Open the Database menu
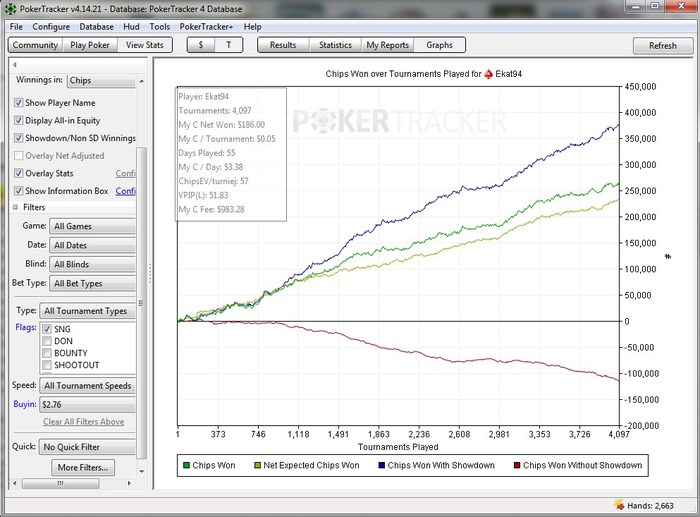The height and width of the screenshot is (517, 700). tap(96, 27)
